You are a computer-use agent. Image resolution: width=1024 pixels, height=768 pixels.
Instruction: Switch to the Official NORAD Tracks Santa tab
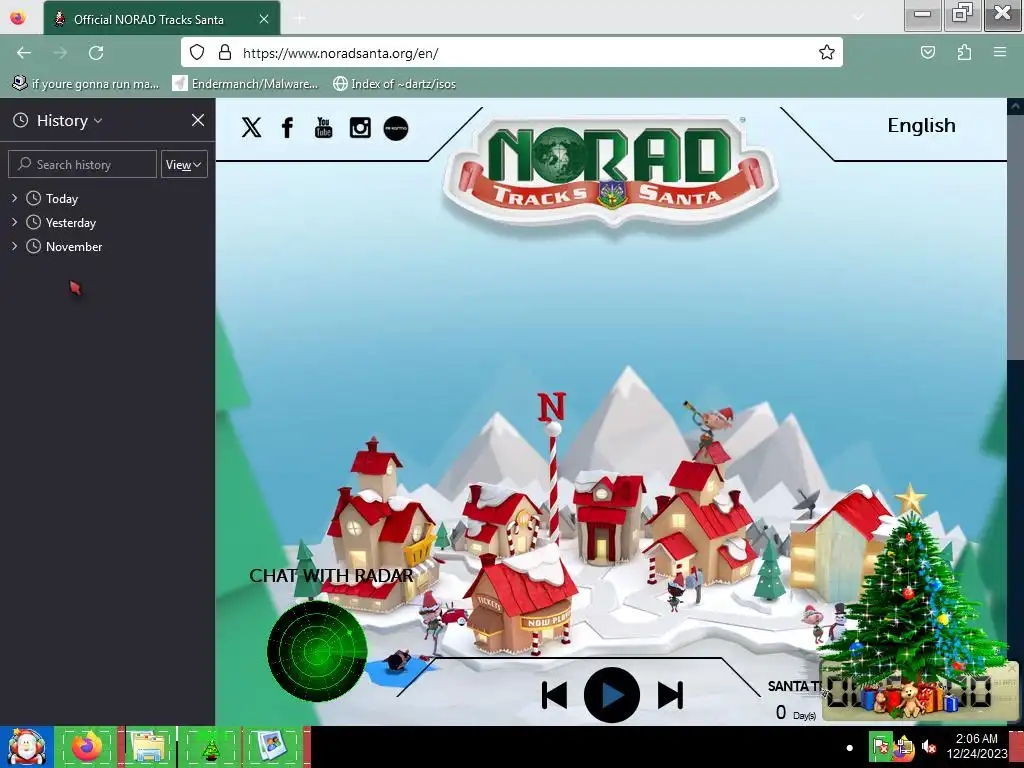(x=149, y=20)
